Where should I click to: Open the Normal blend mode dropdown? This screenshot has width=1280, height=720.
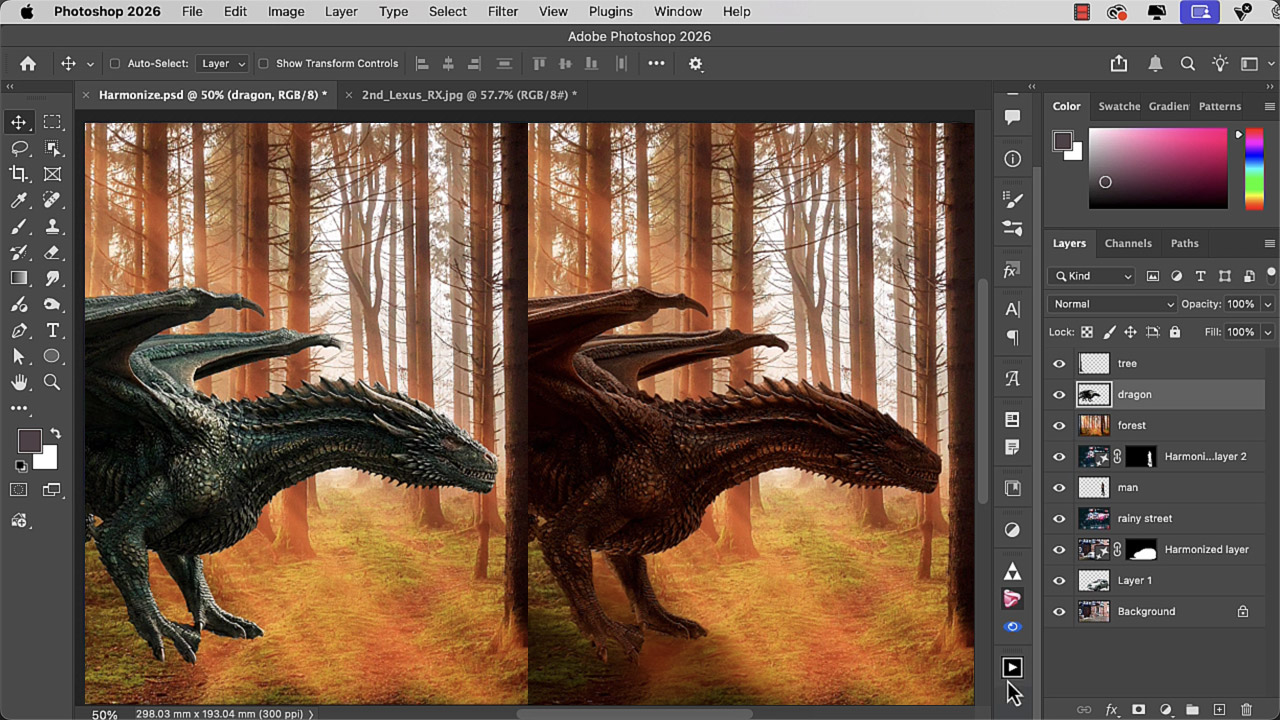[1112, 304]
